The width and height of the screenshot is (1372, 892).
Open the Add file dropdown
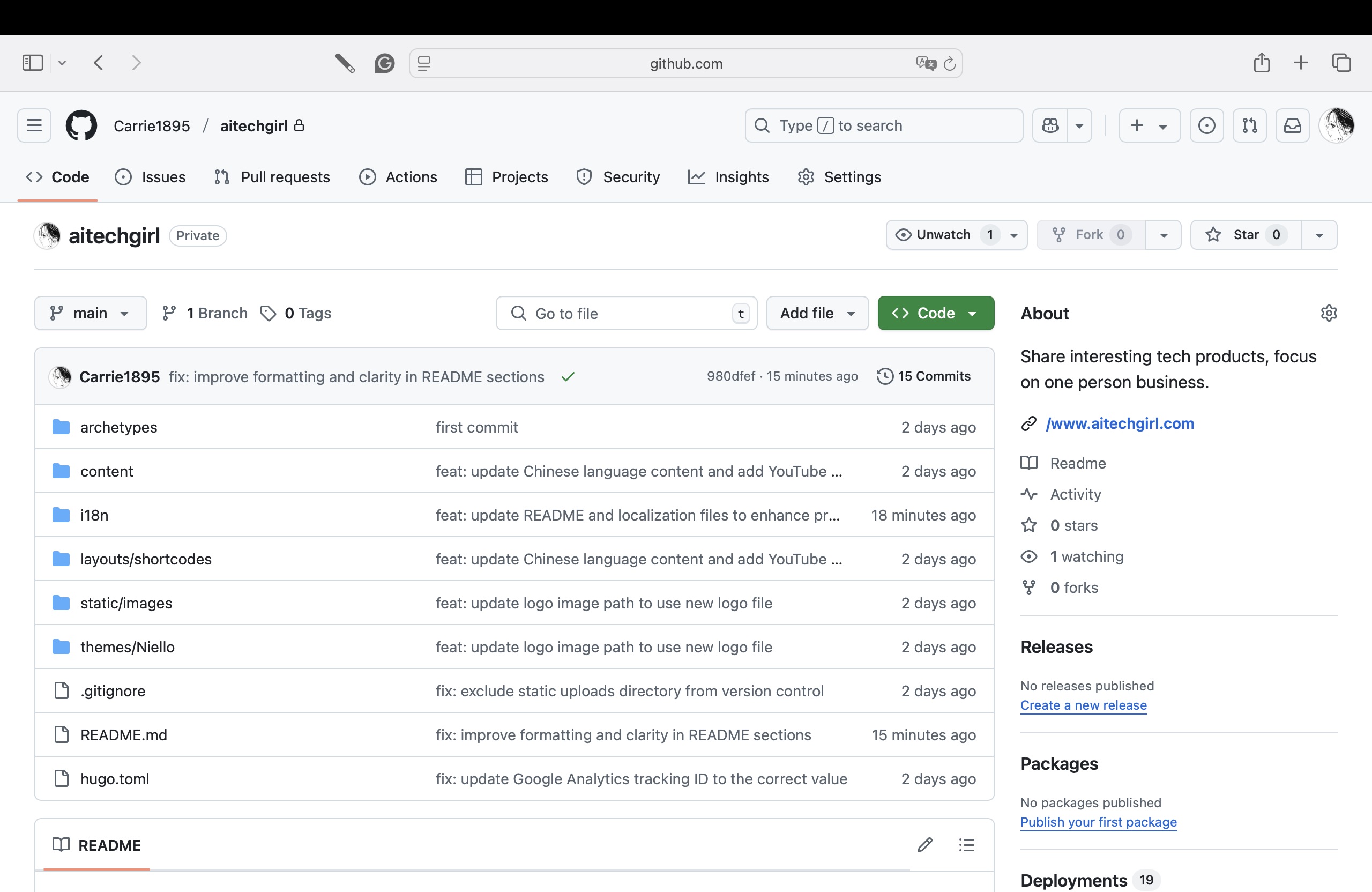click(817, 313)
